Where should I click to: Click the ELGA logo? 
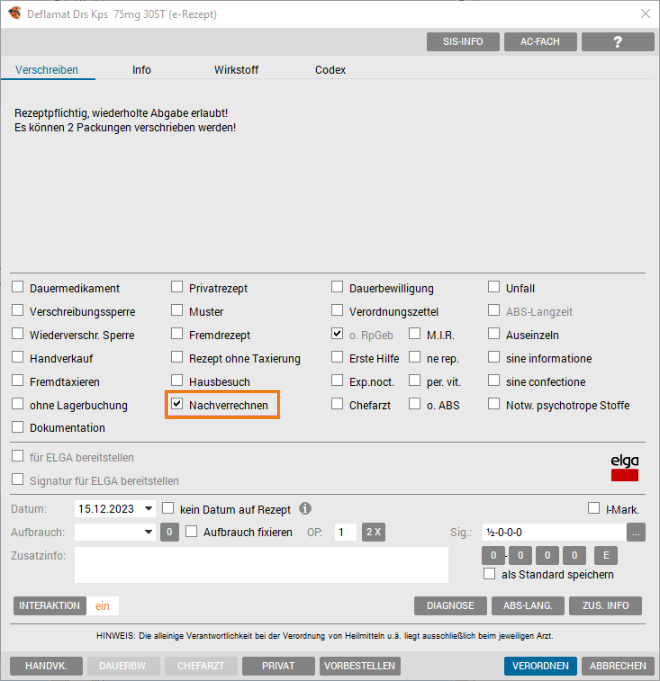click(x=624, y=468)
